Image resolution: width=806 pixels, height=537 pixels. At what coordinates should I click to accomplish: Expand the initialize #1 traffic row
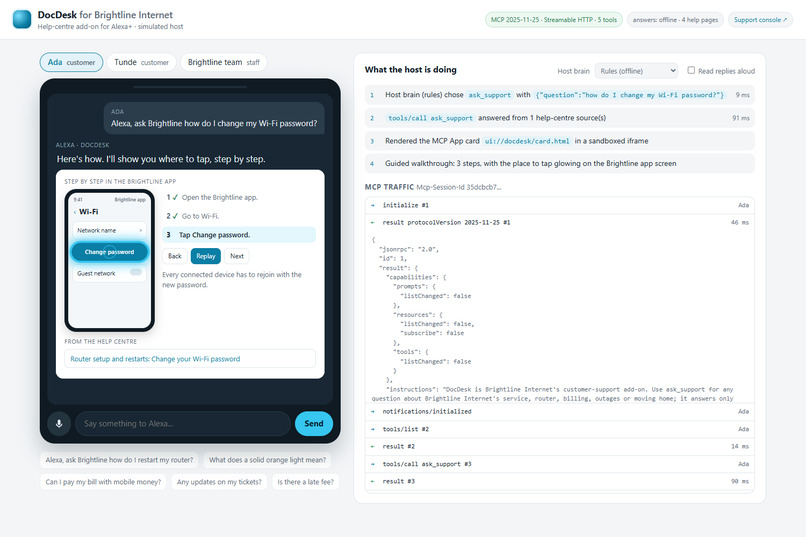tap(560, 205)
